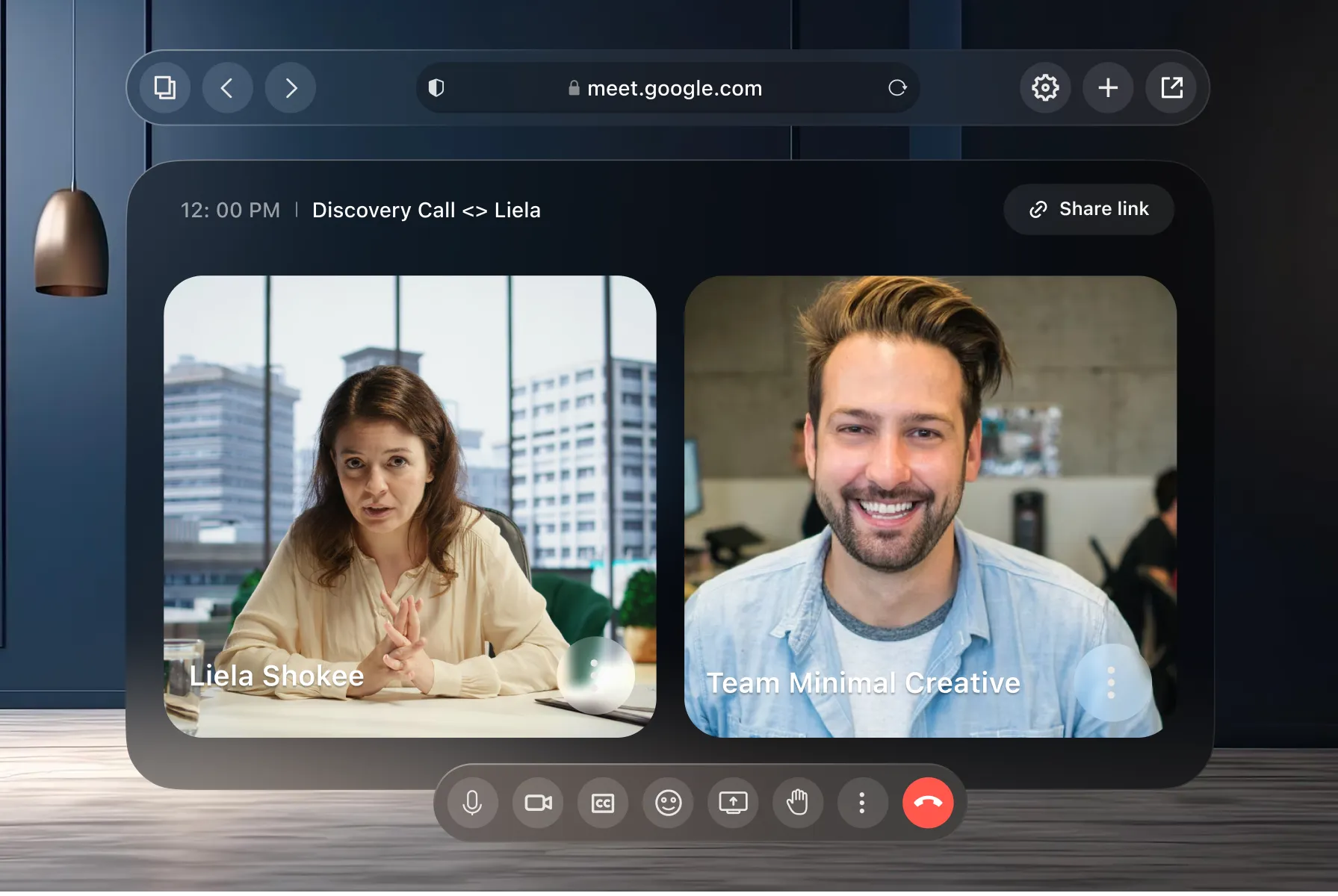Navigate forward in the browser
Viewport: 1338px width, 896px height.
[x=291, y=87]
